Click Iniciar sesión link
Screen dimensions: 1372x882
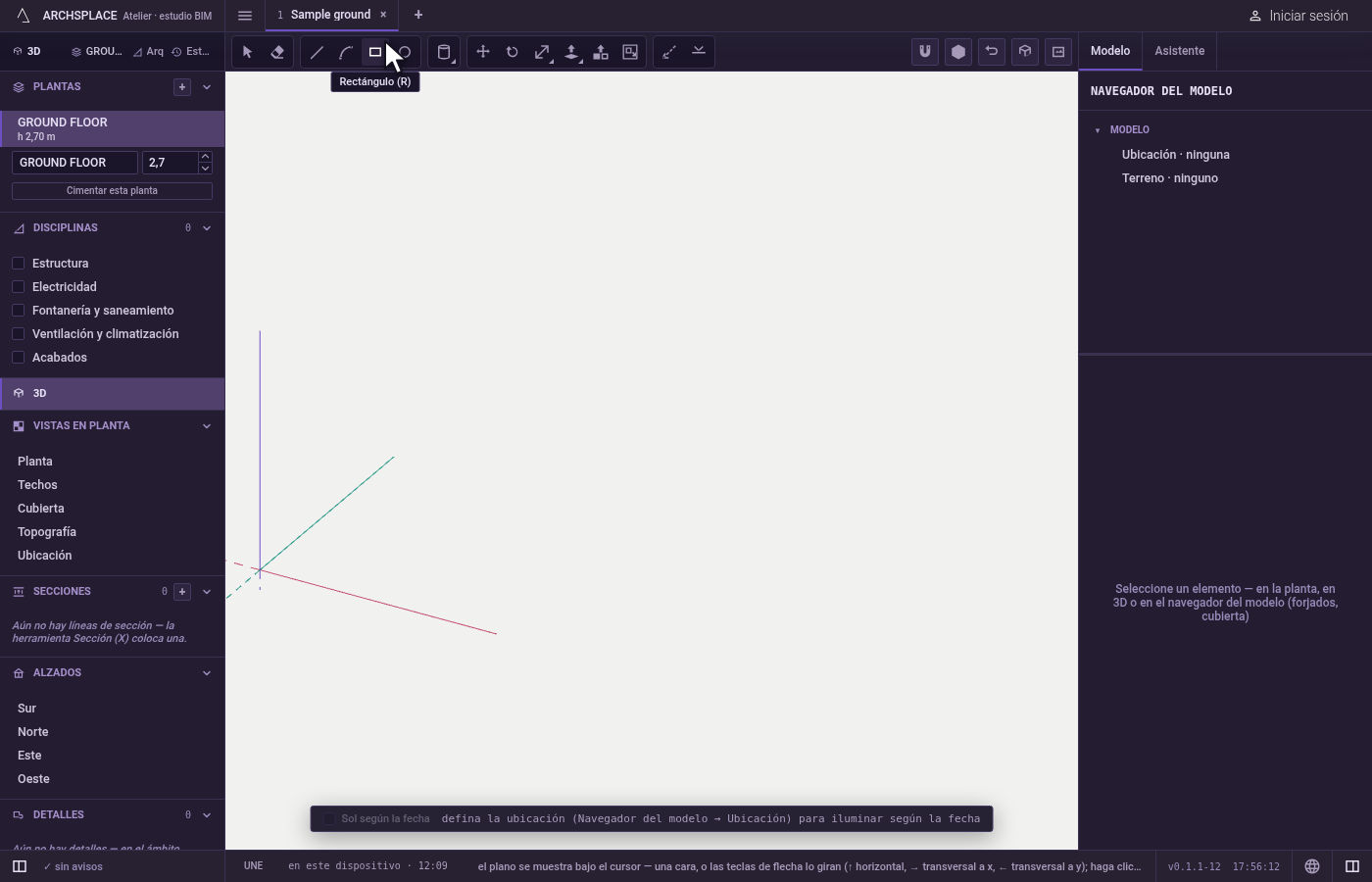[1298, 16]
